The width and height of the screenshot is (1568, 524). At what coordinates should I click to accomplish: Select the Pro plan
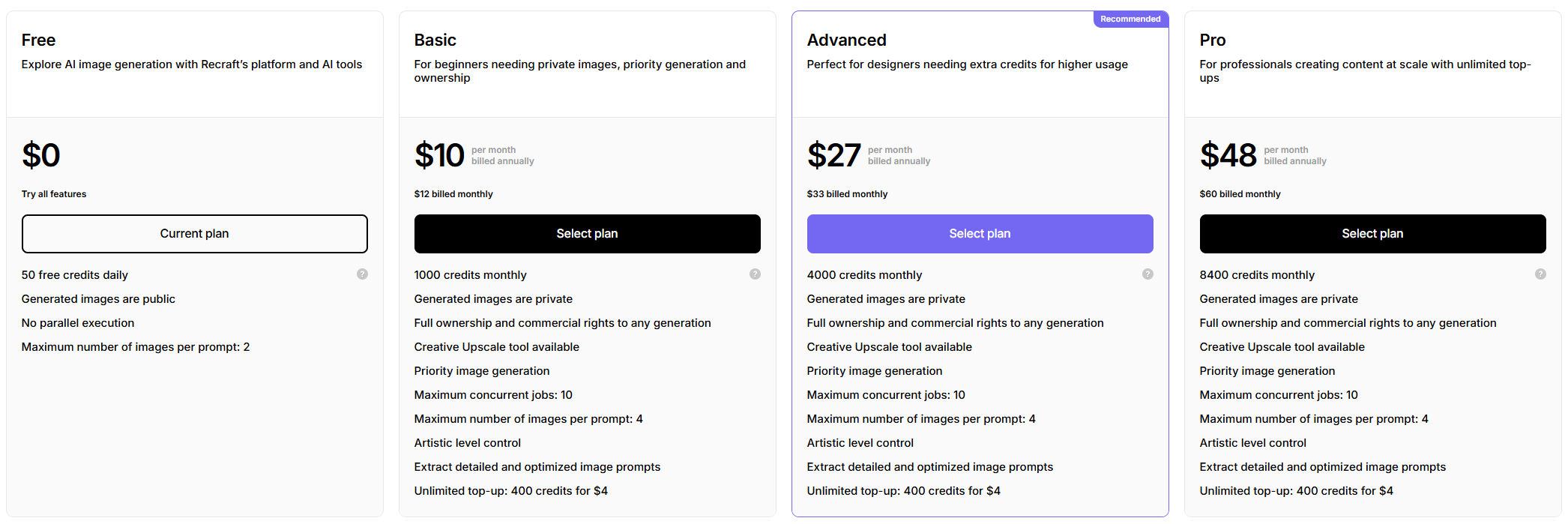point(1372,234)
